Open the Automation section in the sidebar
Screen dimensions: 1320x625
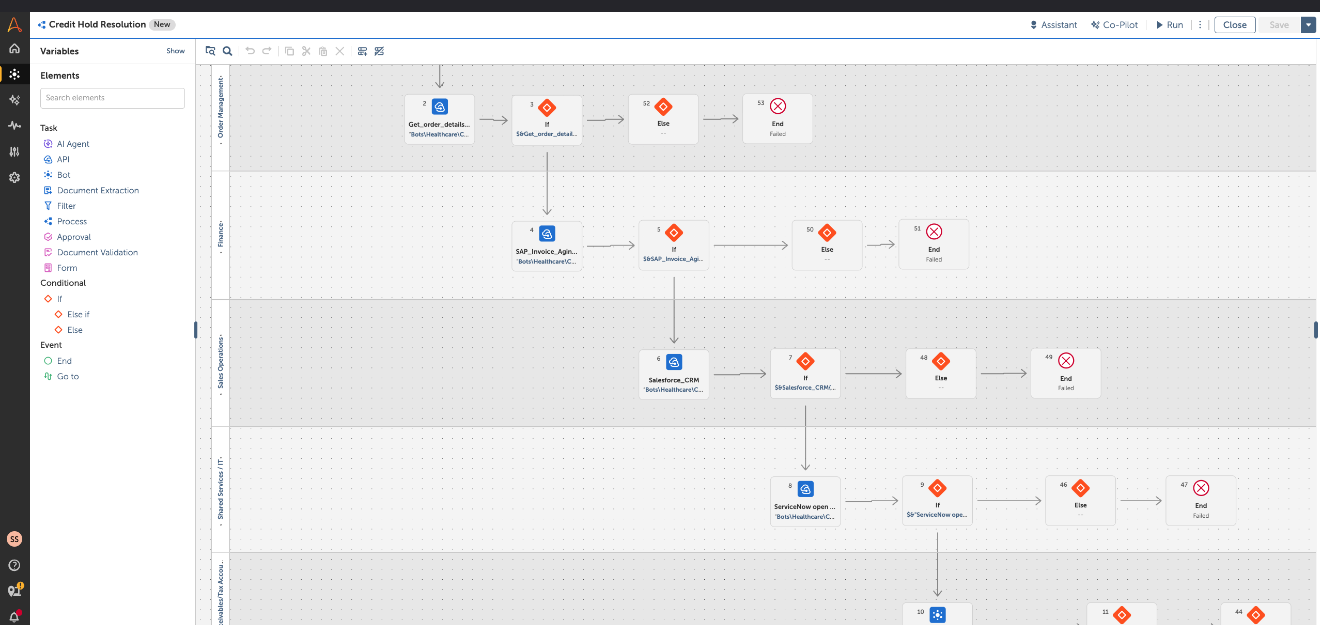tap(14, 74)
